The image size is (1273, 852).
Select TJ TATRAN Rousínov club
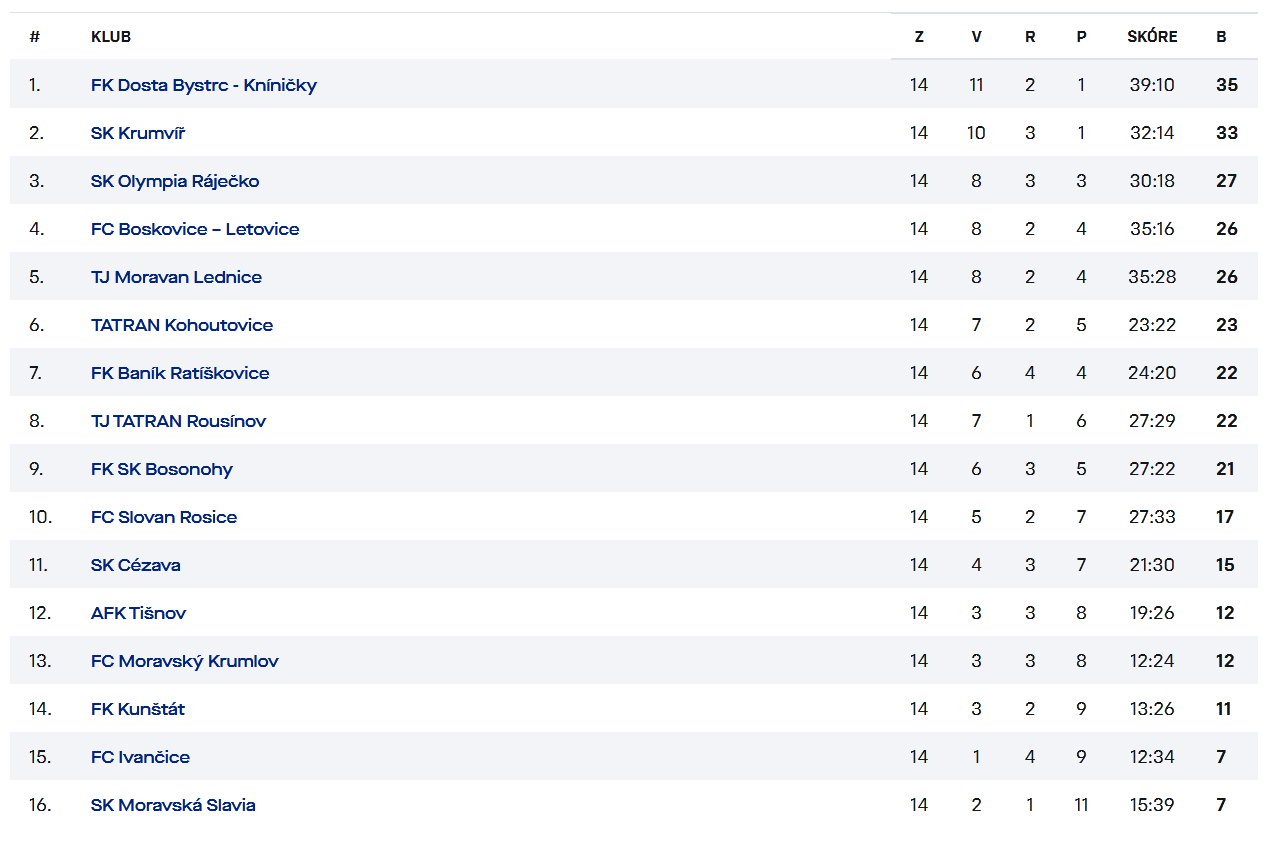tap(178, 421)
